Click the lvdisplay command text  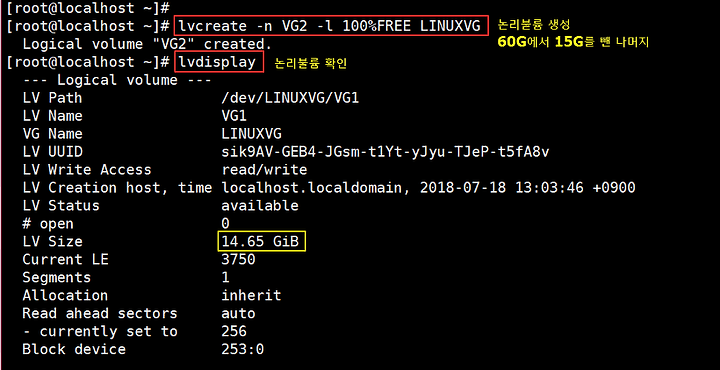pos(218,62)
